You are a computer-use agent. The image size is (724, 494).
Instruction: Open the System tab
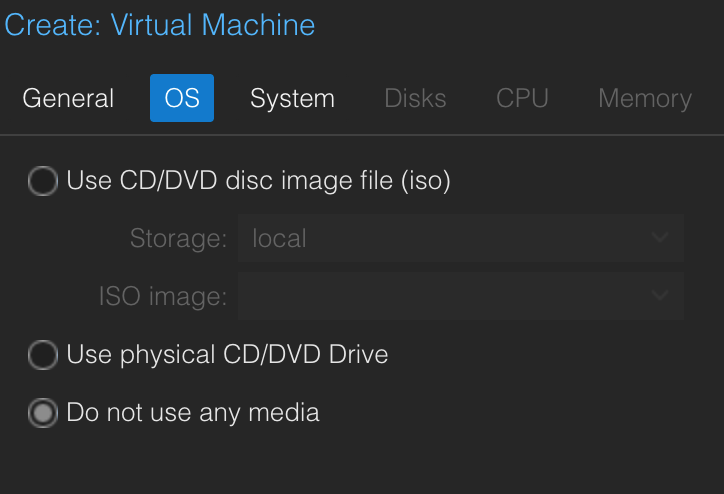(292, 98)
